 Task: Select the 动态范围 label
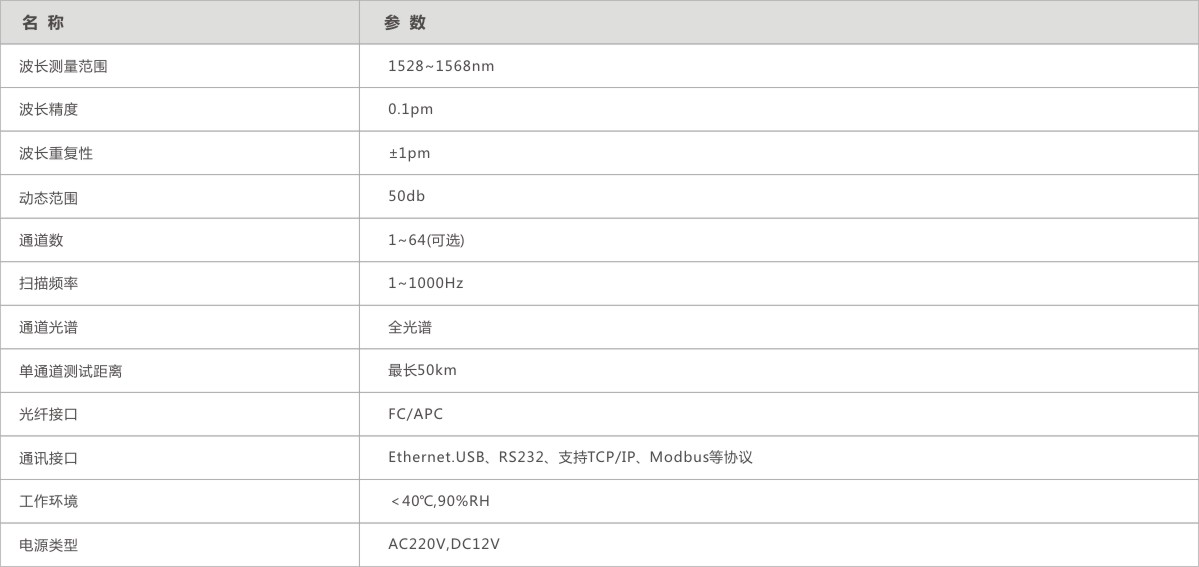pyautogui.click(x=49, y=197)
